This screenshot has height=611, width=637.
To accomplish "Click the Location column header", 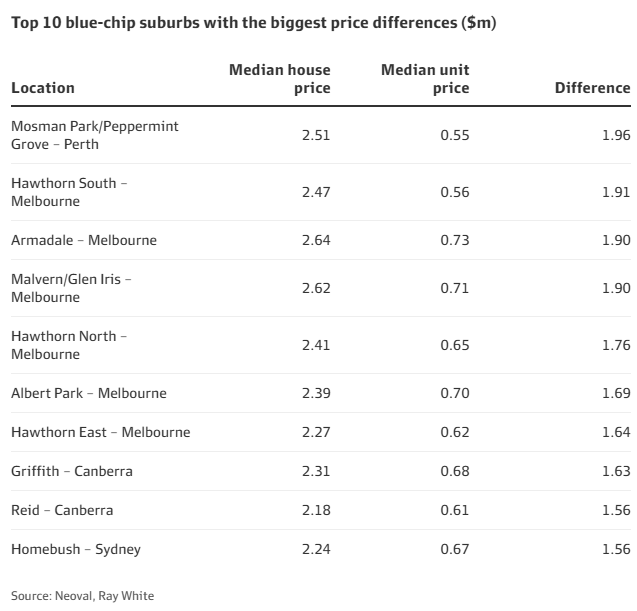I will point(43,88).
